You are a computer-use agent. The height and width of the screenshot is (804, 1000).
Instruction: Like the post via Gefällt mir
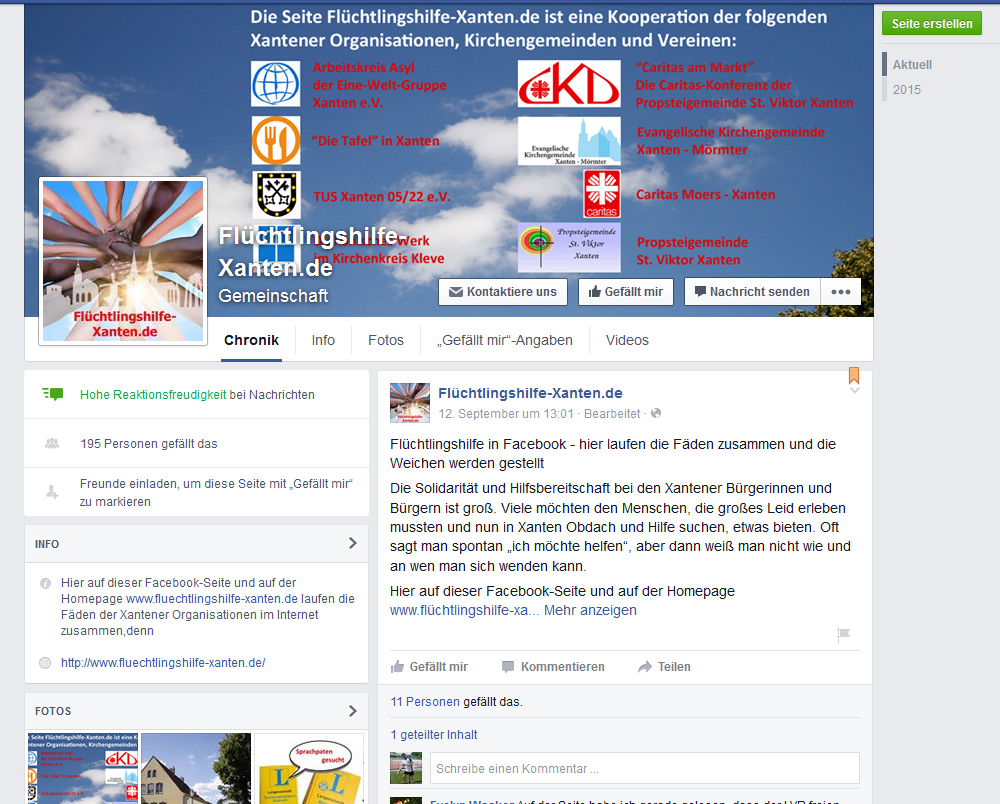coord(429,667)
